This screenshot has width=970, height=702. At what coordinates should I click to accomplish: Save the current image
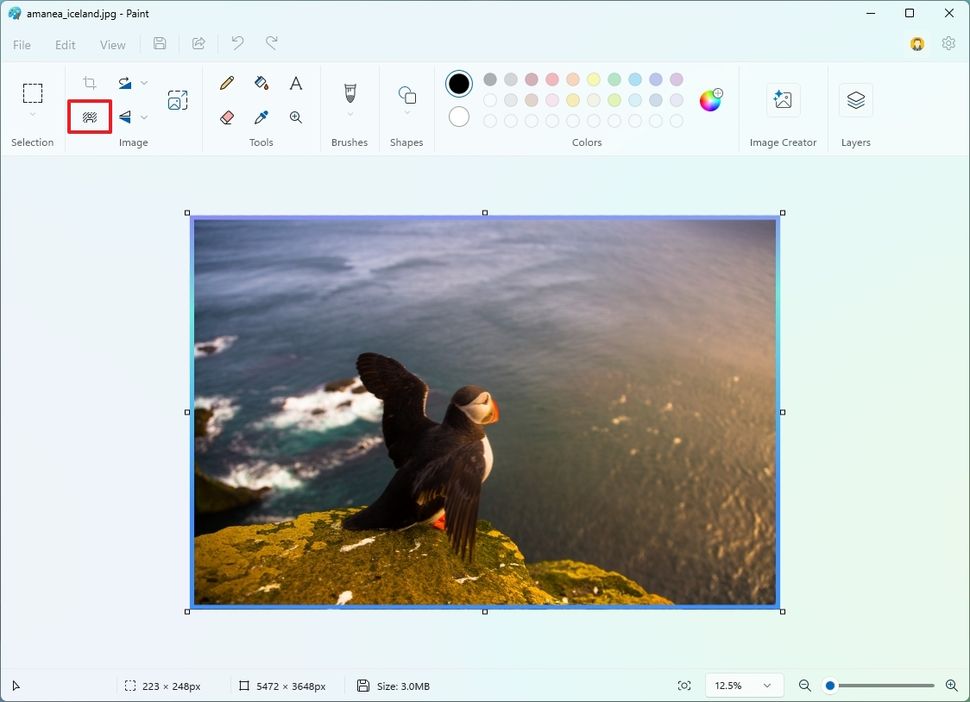[x=159, y=43]
